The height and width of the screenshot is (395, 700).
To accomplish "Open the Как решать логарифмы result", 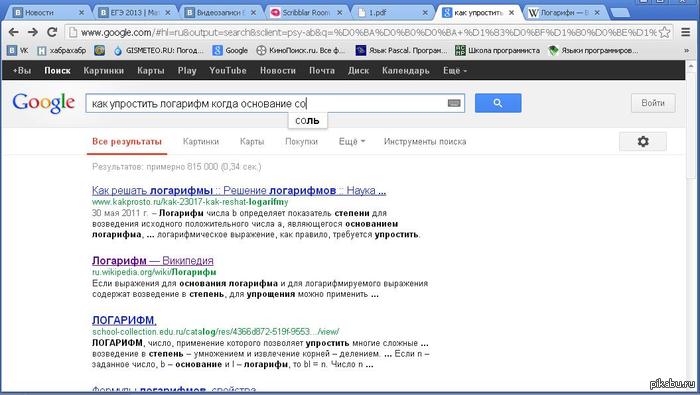I will click(x=239, y=191).
